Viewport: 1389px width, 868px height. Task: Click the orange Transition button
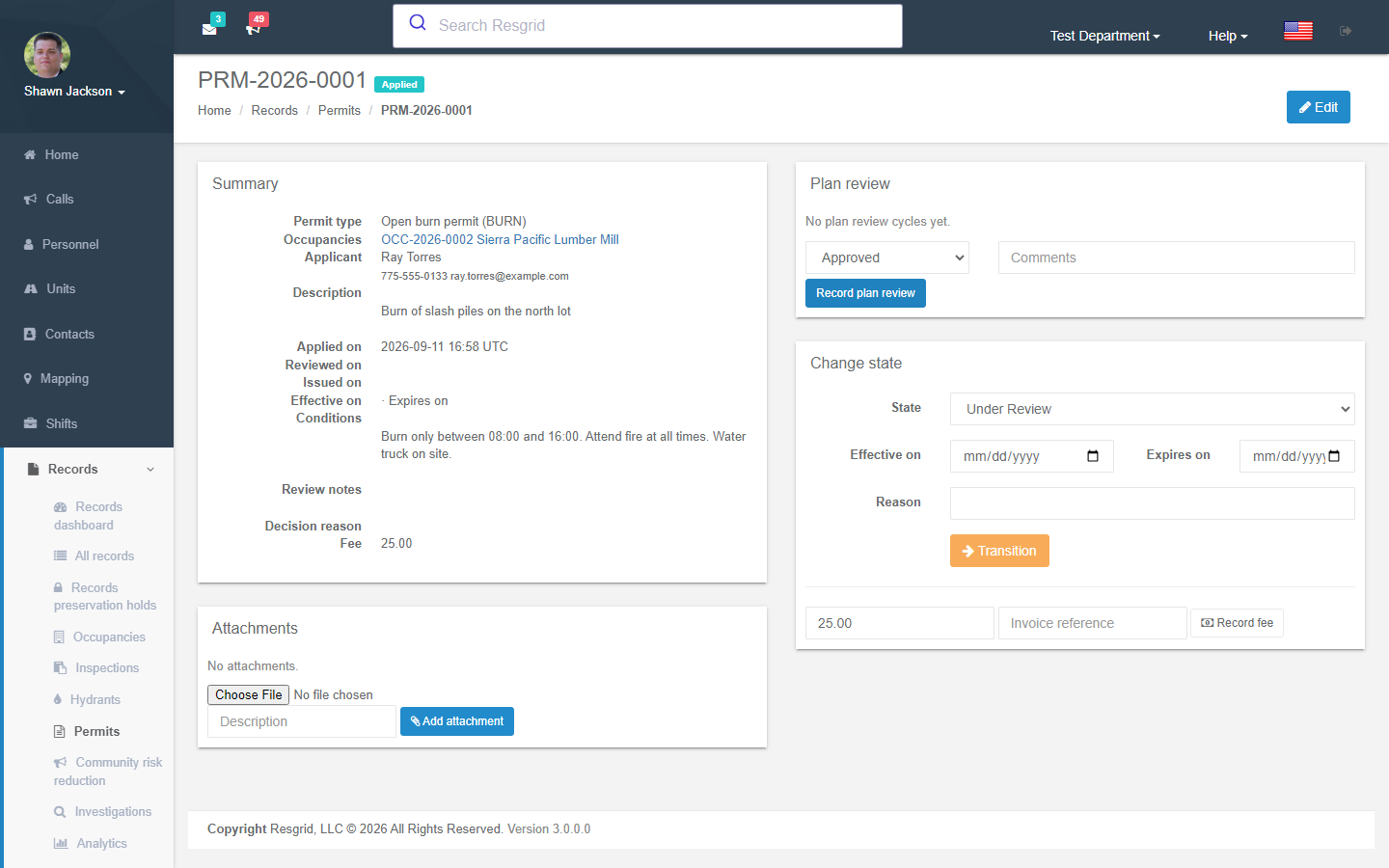pos(999,551)
